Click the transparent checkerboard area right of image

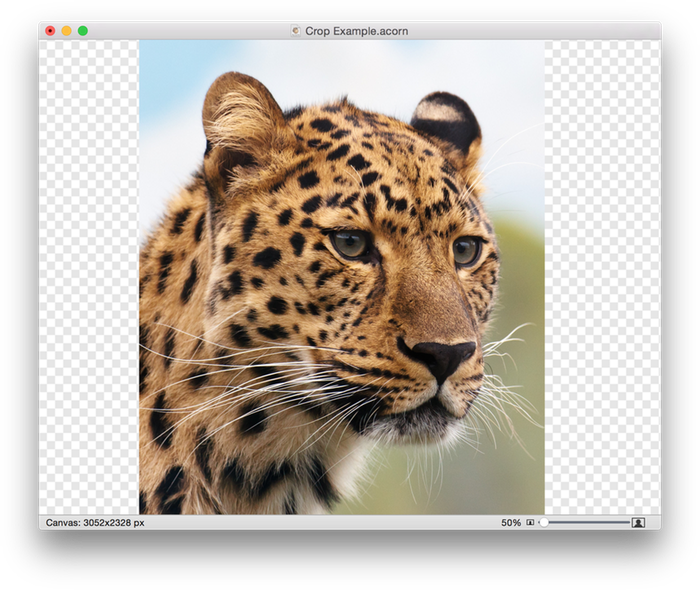click(602, 280)
